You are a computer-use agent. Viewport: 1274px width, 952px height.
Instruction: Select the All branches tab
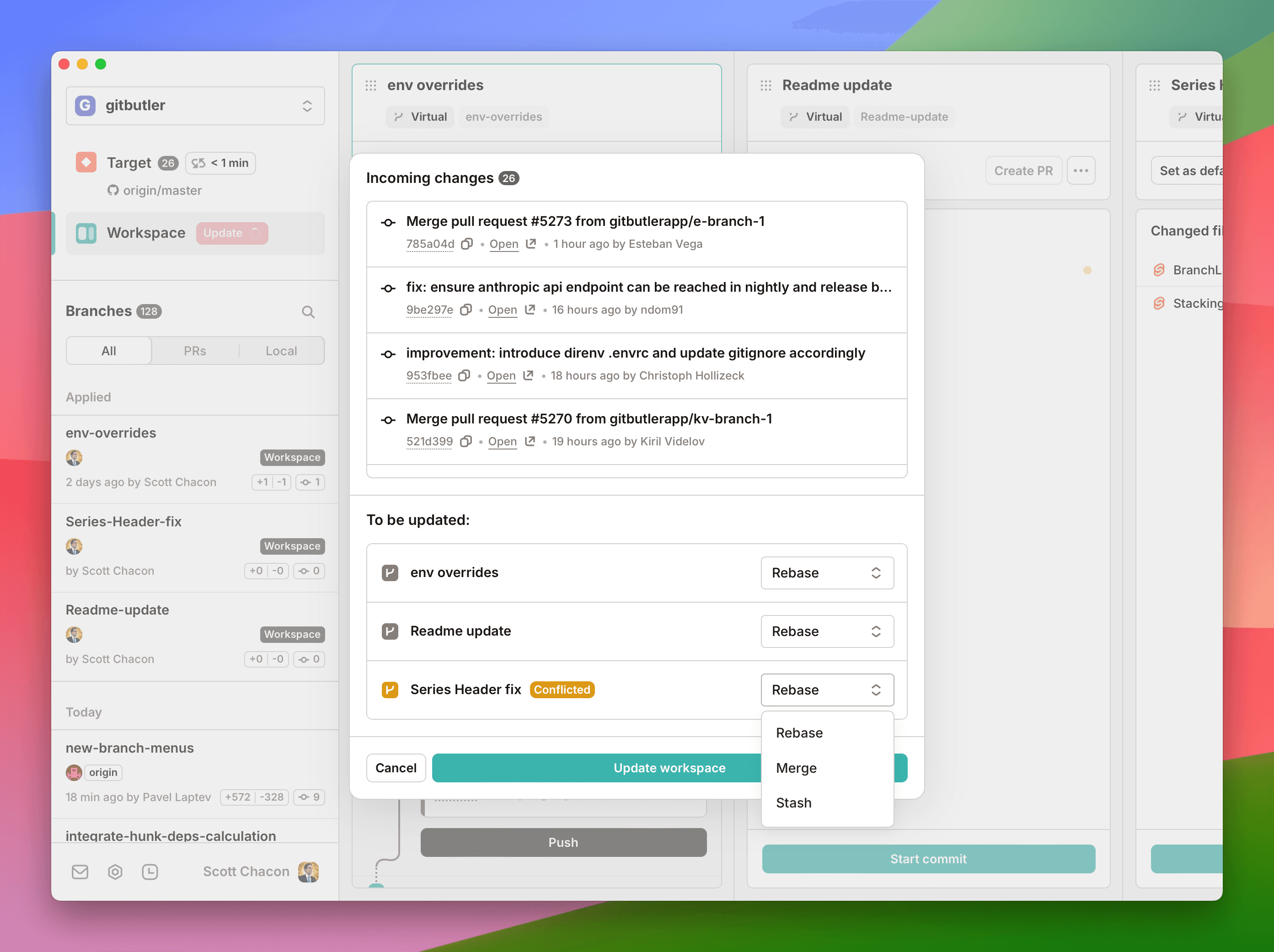coord(108,350)
